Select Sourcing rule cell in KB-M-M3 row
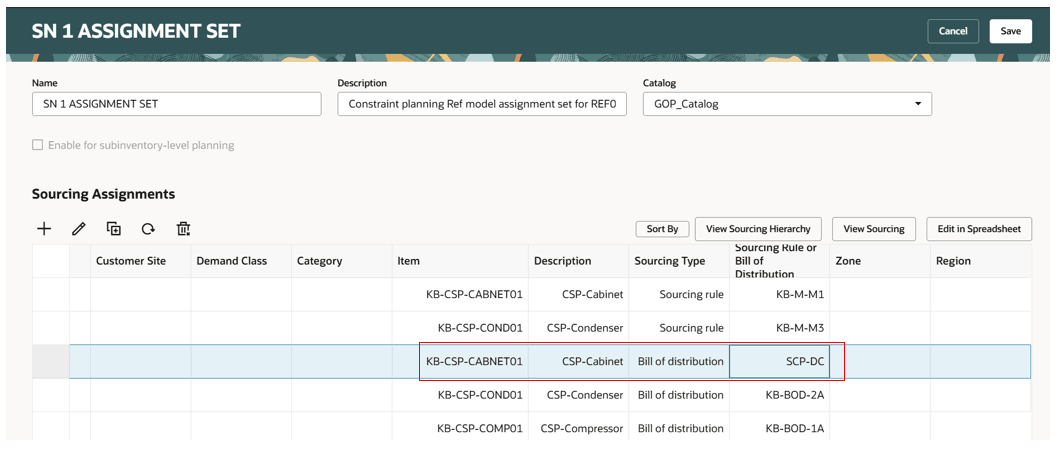 tap(679, 328)
